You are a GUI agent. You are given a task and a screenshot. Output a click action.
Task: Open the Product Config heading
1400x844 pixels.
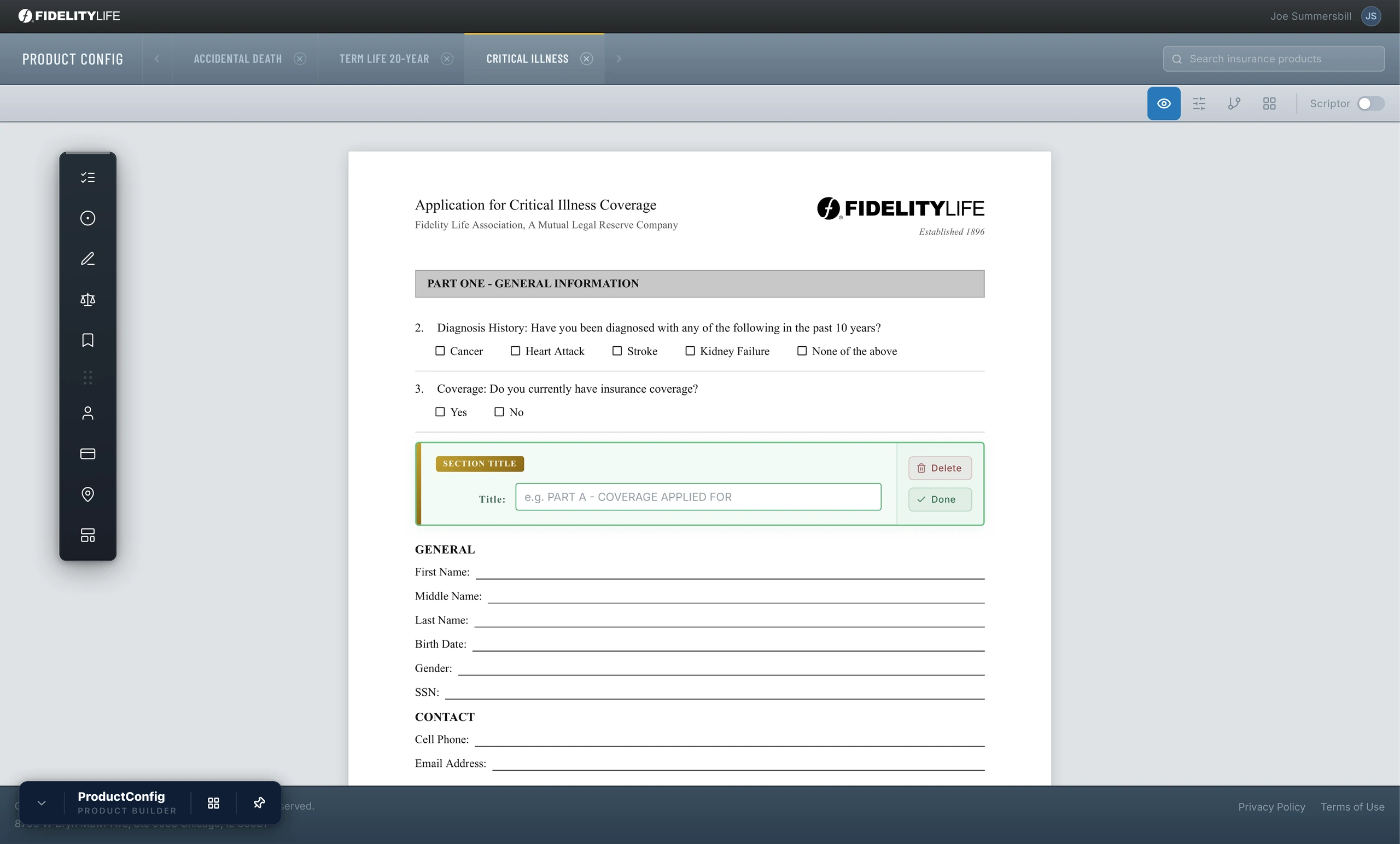pyautogui.click(x=73, y=59)
